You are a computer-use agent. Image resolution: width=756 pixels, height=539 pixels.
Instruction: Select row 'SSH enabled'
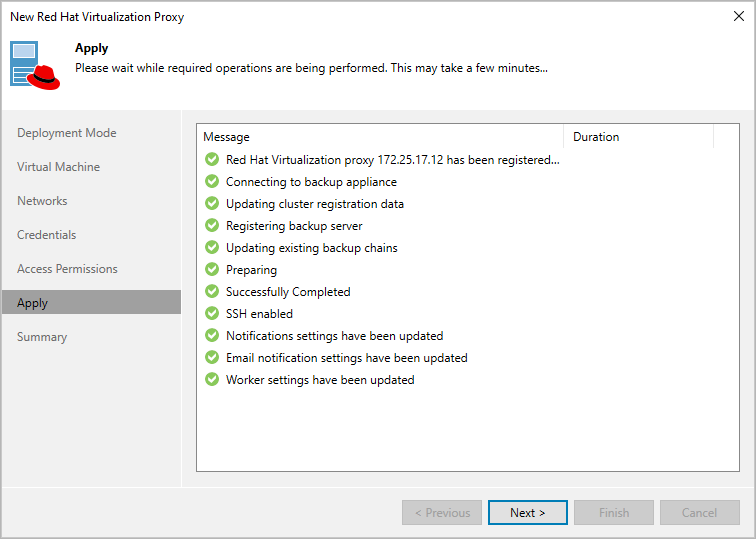(468, 313)
